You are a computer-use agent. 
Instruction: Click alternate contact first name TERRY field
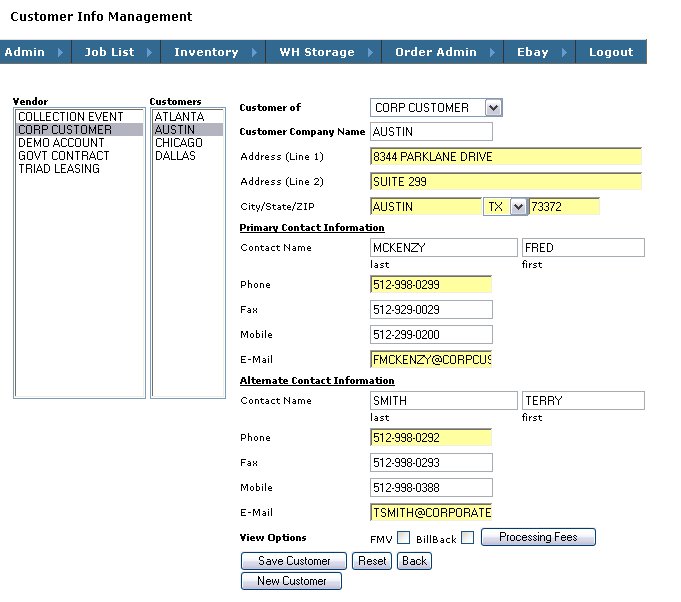[583, 400]
